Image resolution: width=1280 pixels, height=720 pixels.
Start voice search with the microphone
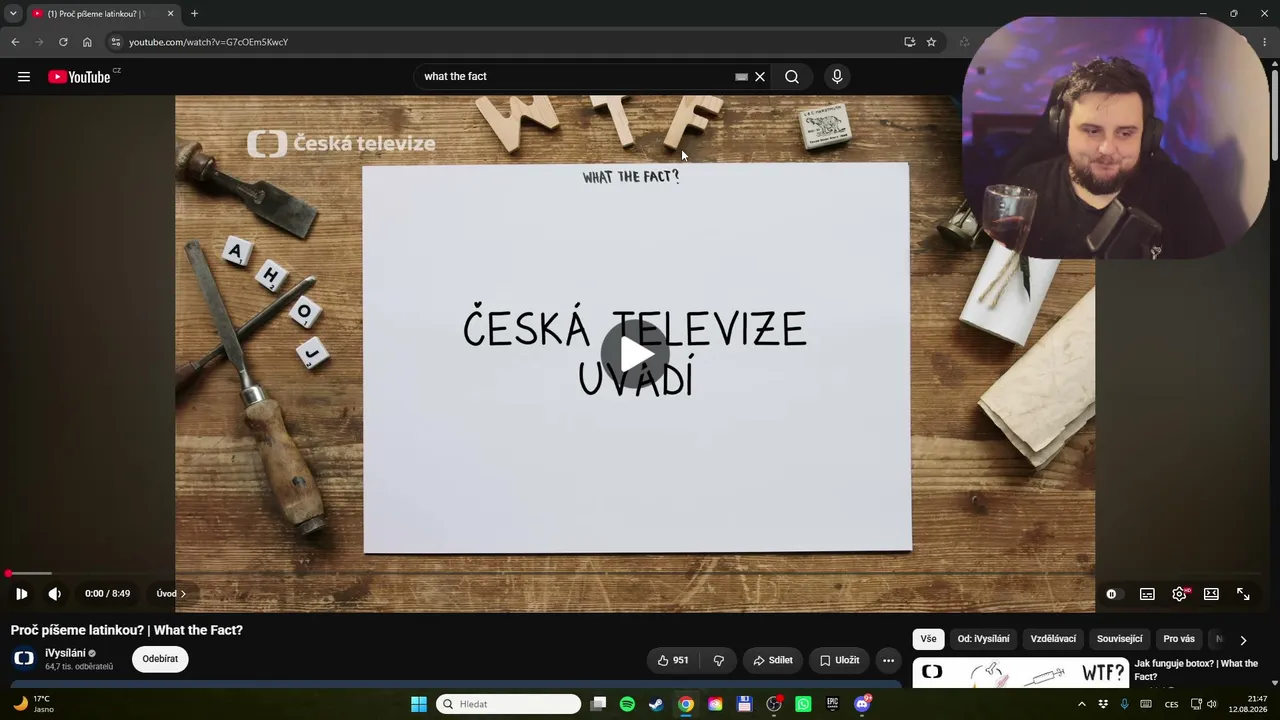(837, 77)
